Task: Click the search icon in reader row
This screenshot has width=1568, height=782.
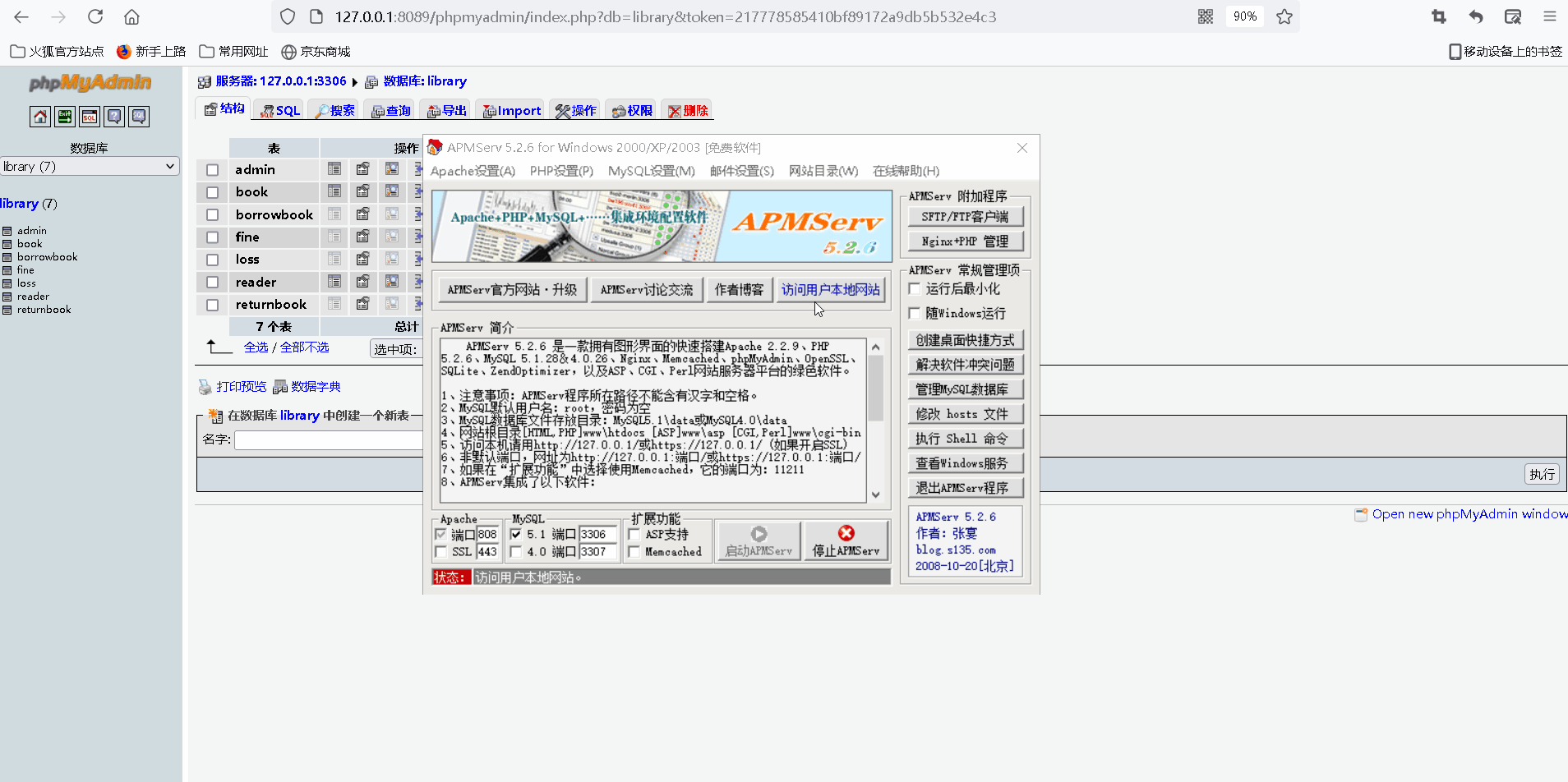Action: click(392, 282)
